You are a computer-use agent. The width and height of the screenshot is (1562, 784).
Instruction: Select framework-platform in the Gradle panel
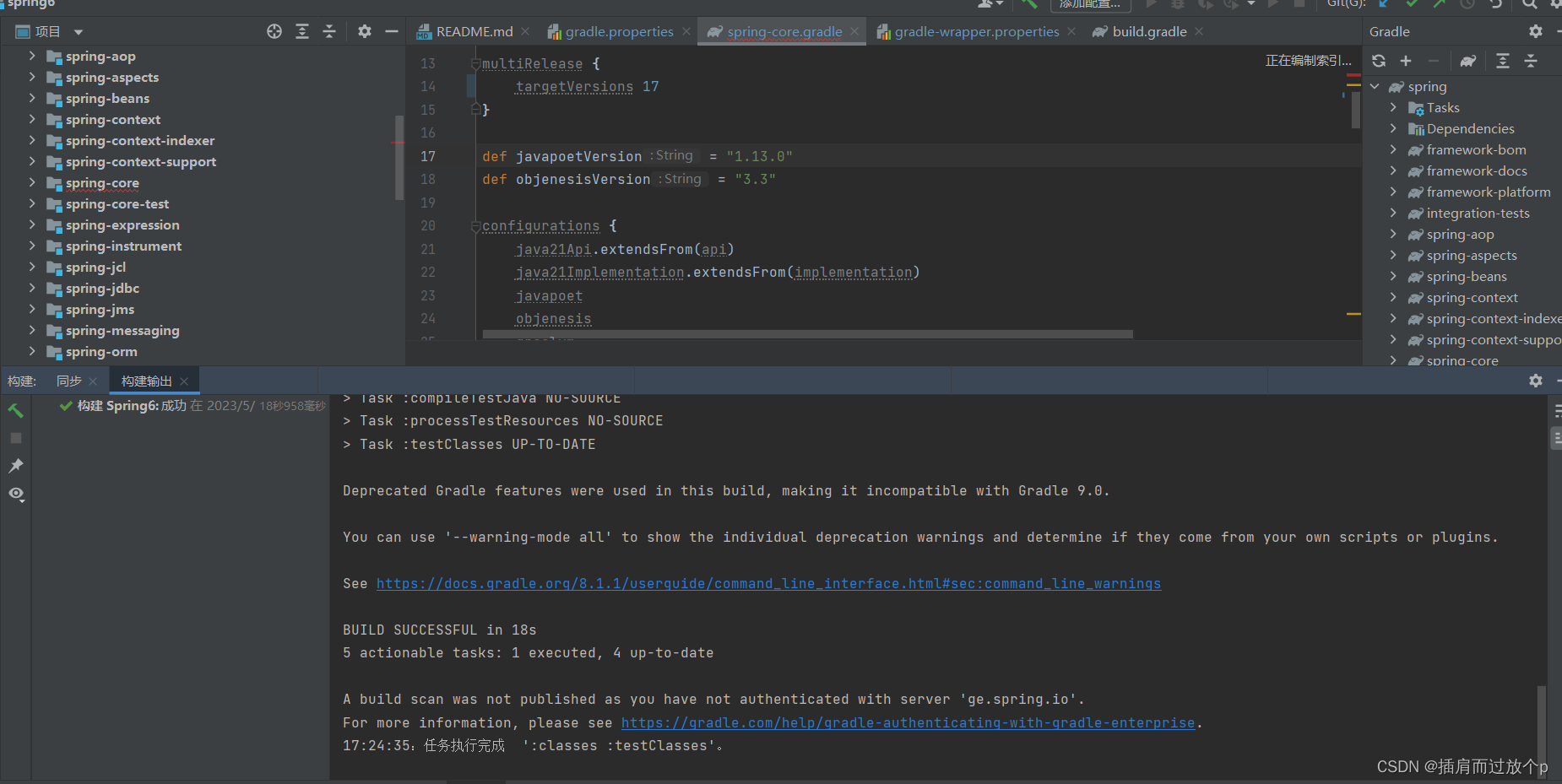(x=1489, y=192)
